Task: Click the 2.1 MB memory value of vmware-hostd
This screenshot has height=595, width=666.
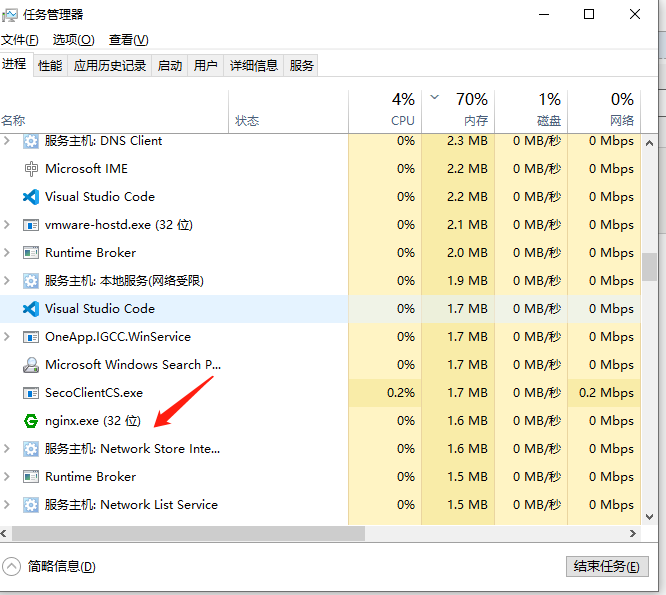Action: click(x=467, y=225)
